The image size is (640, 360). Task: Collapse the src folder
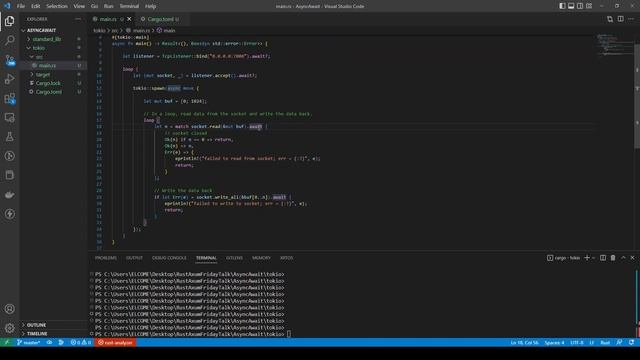pyautogui.click(x=31, y=57)
